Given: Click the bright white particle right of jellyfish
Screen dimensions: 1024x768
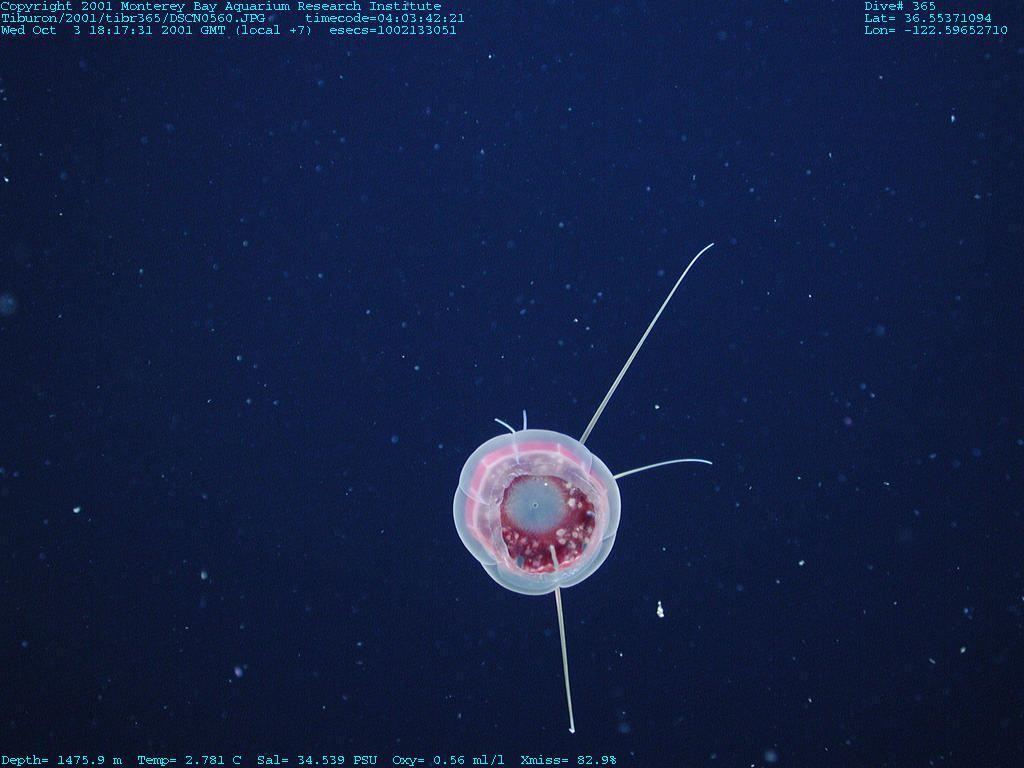Looking at the screenshot, I should coord(660,608).
